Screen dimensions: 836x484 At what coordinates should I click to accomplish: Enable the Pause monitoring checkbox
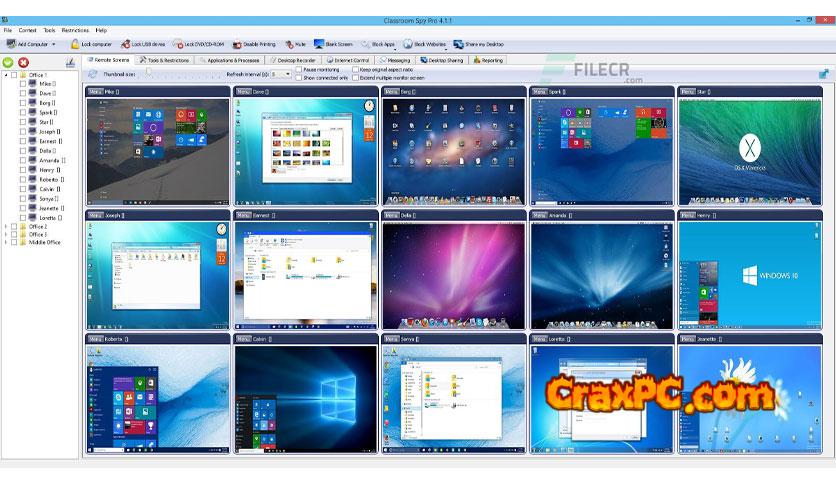click(x=299, y=70)
